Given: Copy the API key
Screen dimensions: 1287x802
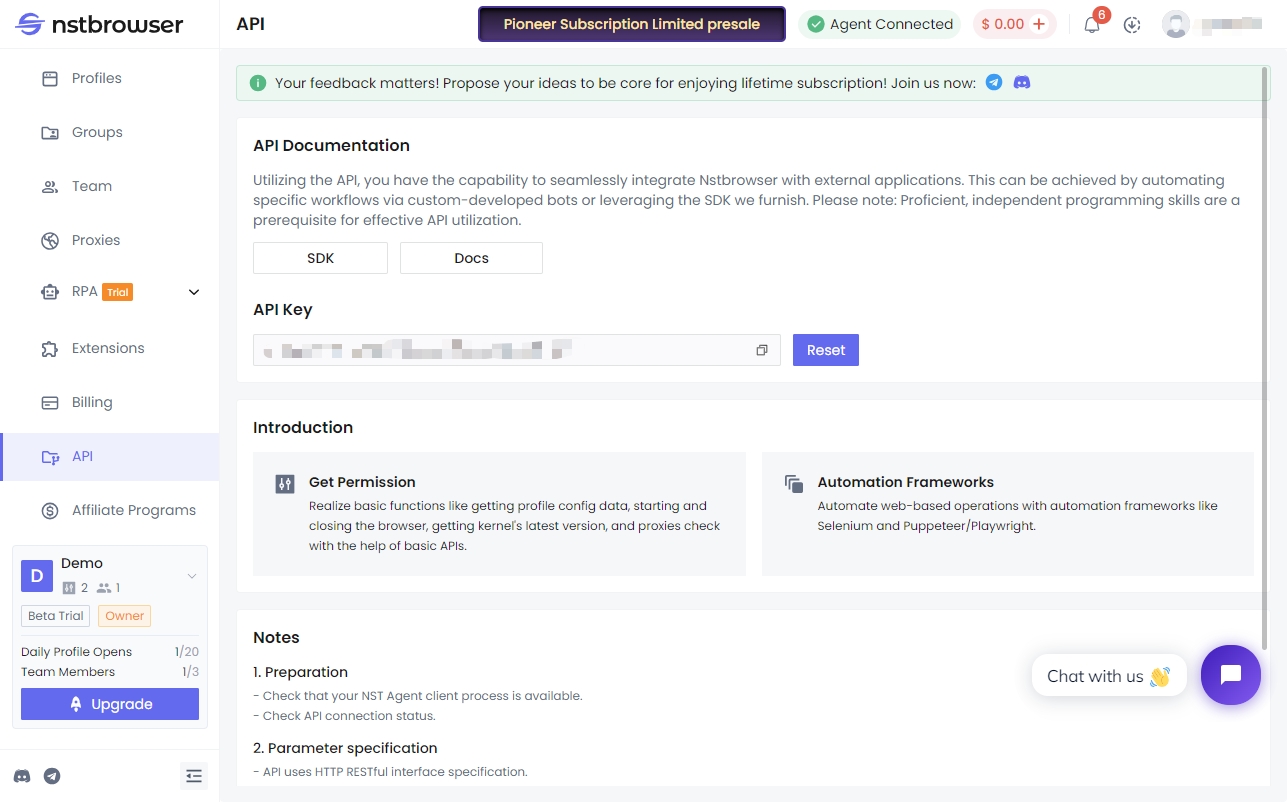Looking at the screenshot, I should [762, 350].
